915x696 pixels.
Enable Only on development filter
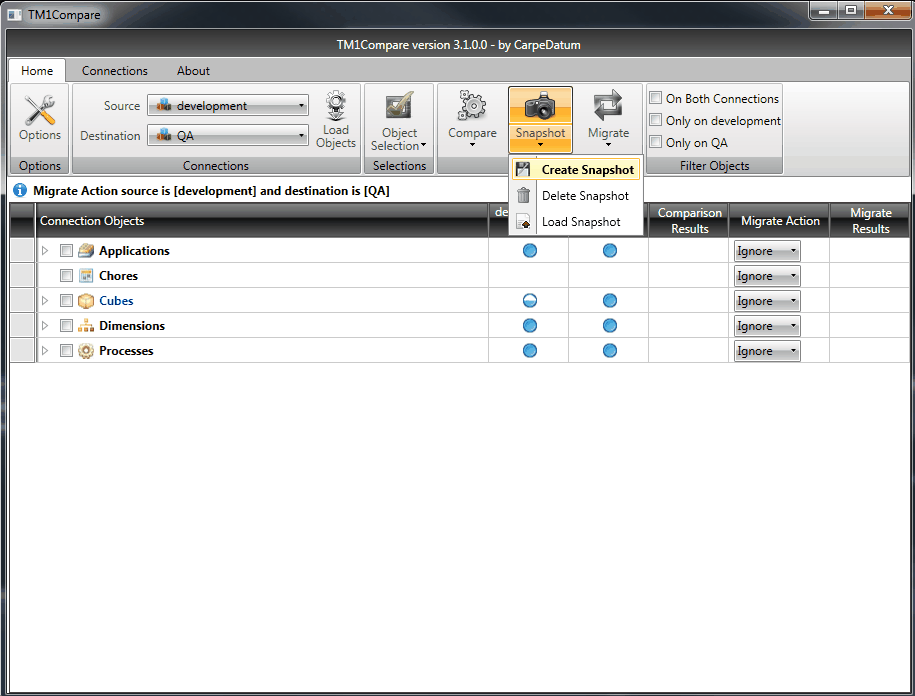click(656, 120)
